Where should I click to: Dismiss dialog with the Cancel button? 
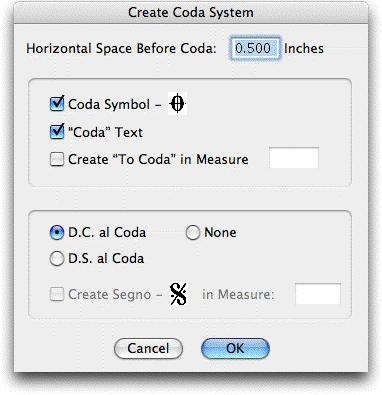point(148,349)
